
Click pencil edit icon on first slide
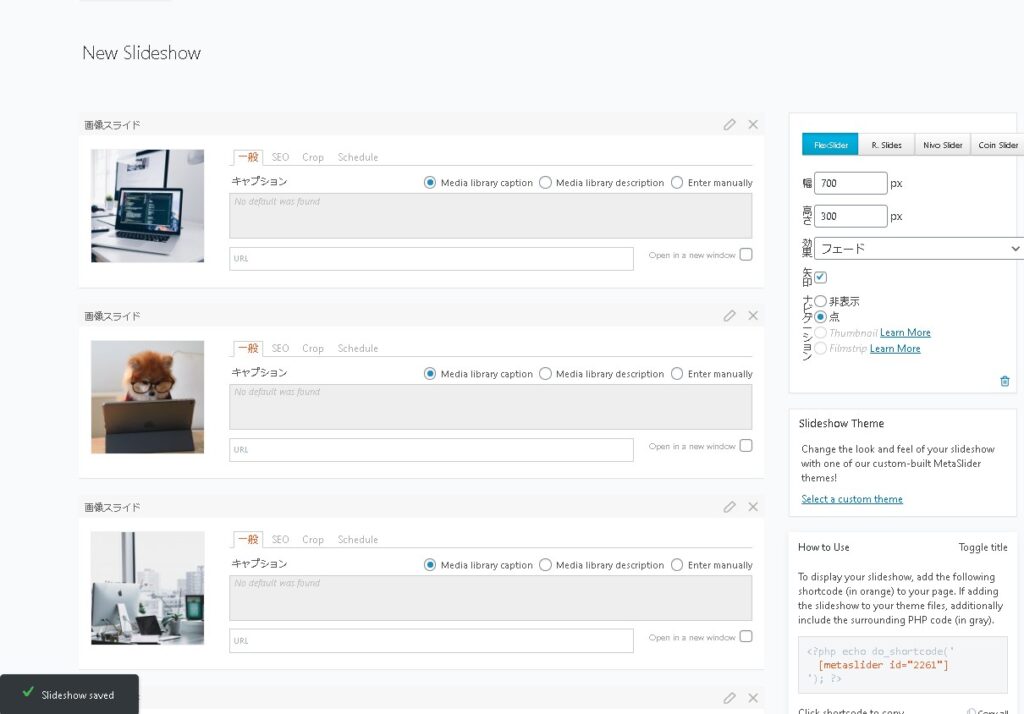[x=730, y=125]
